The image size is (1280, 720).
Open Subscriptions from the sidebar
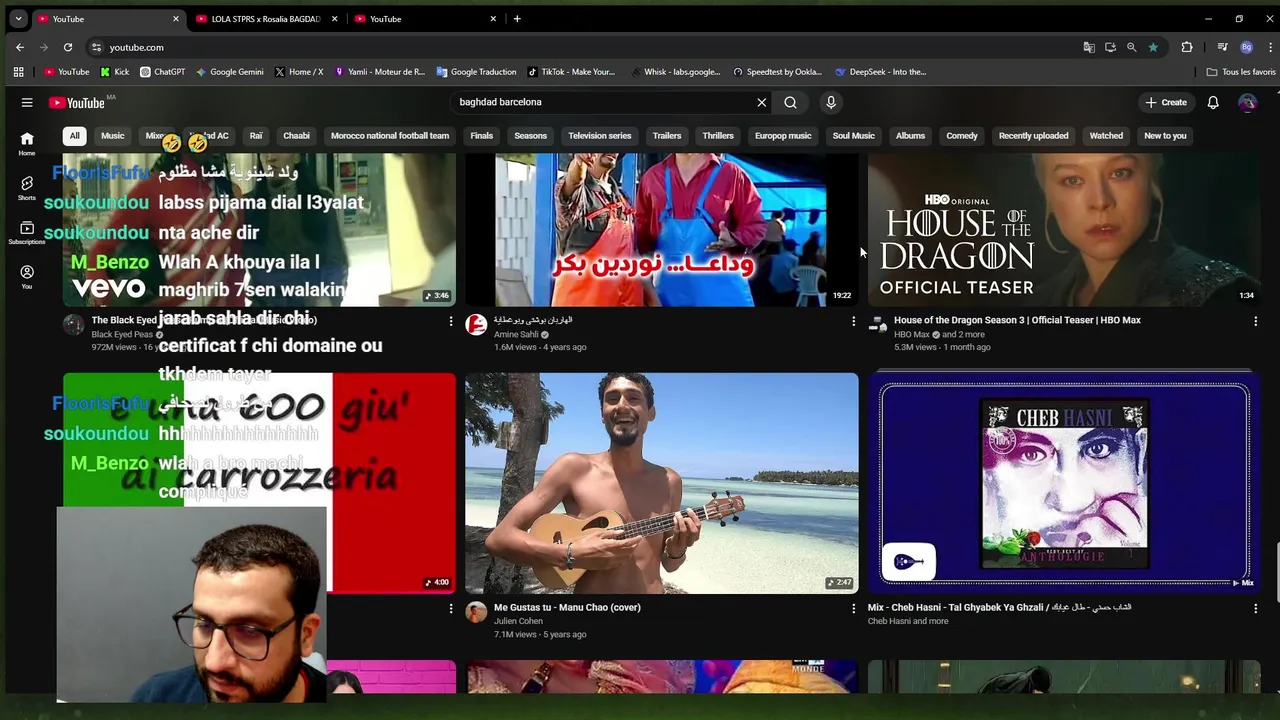(27, 232)
